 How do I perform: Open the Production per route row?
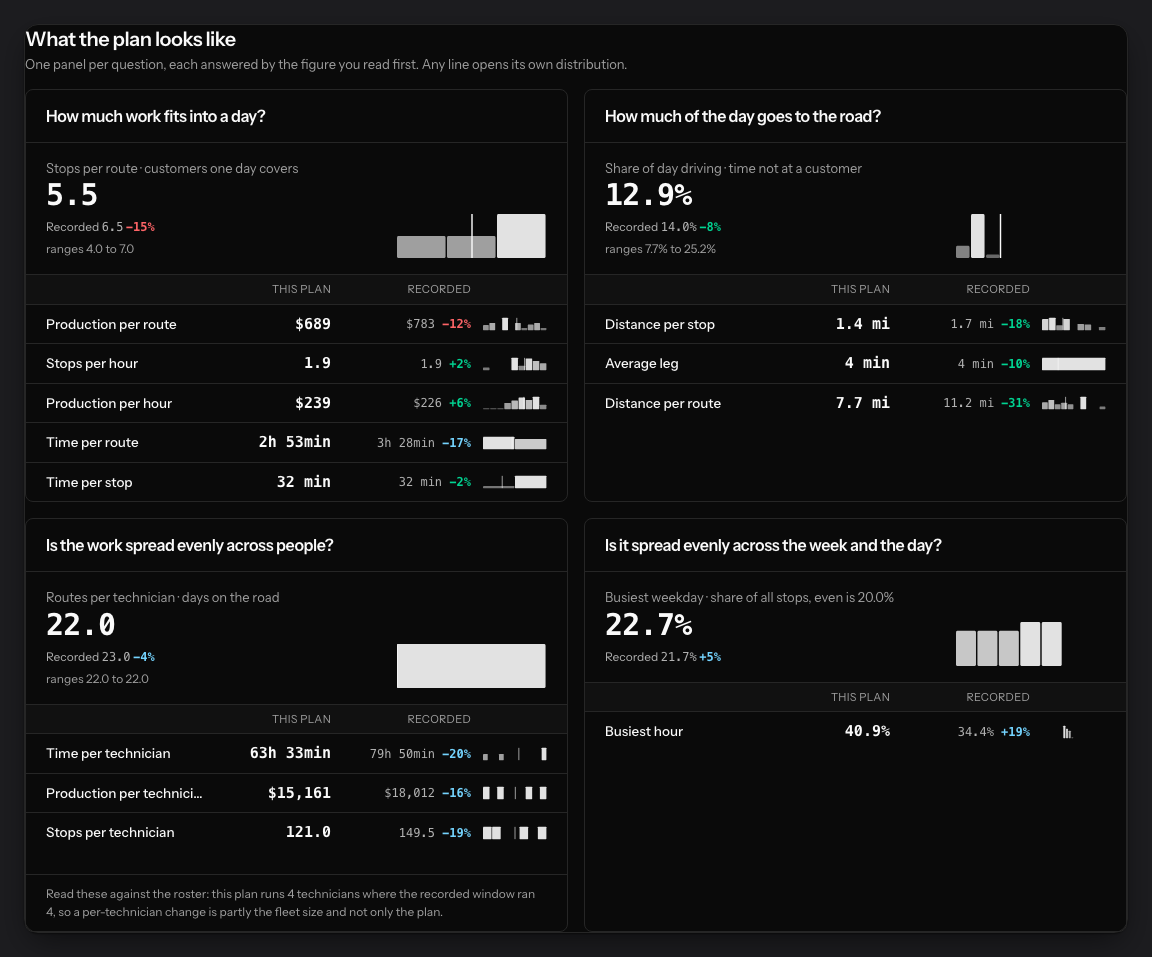click(296, 324)
